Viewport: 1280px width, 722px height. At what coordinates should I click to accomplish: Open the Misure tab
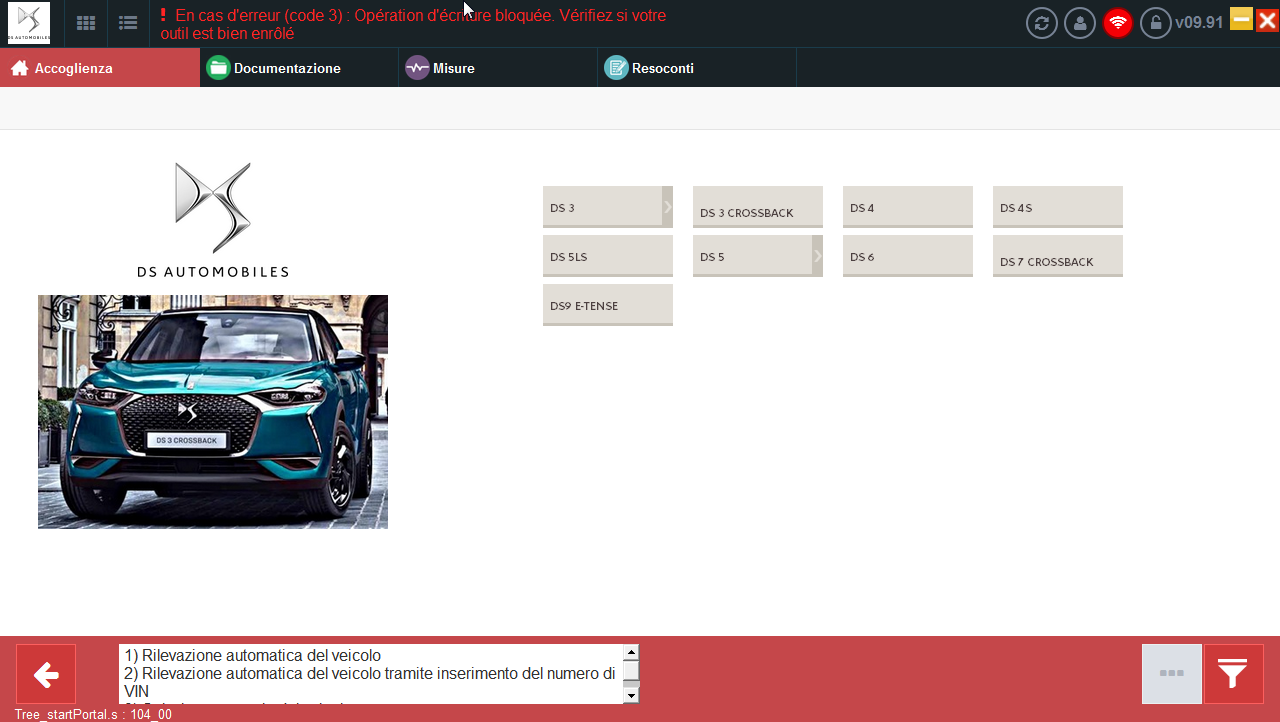point(498,68)
